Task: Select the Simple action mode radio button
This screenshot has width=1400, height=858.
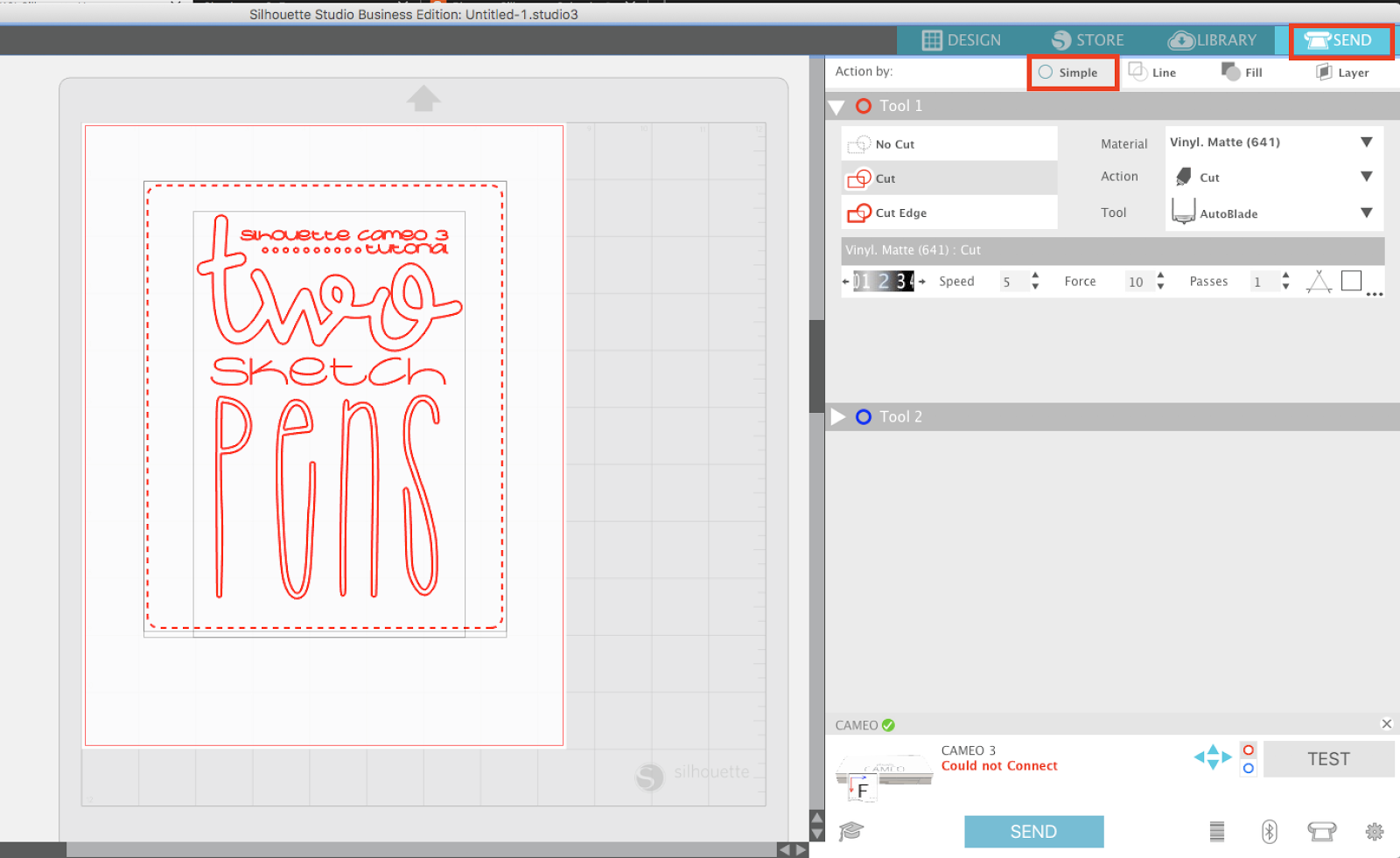Action: [x=1046, y=73]
